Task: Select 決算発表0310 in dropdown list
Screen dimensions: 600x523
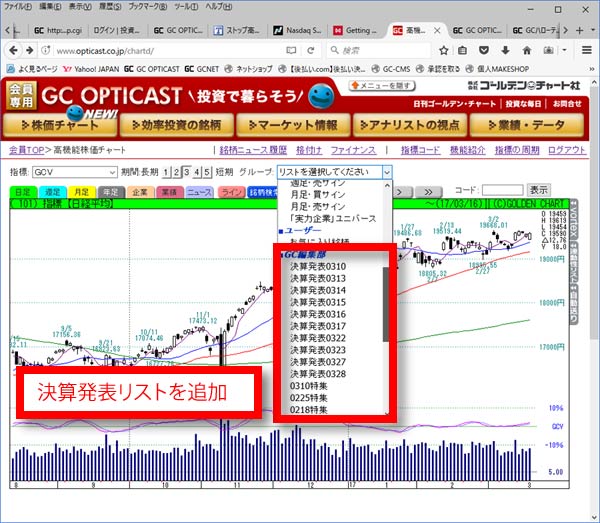Action: pos(318,266)
